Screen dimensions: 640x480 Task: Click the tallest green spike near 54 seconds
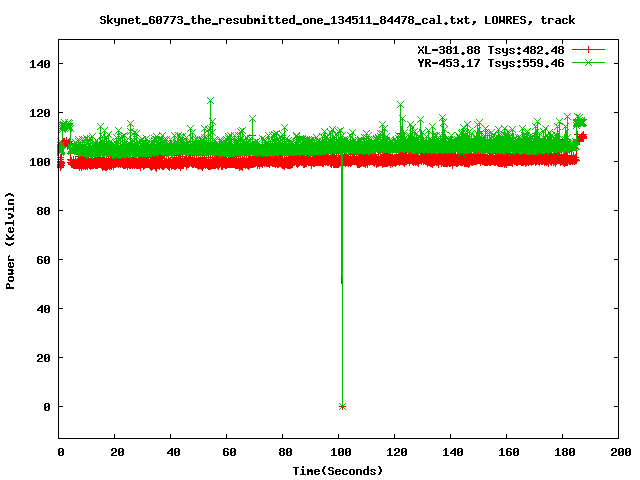(210, 100)
